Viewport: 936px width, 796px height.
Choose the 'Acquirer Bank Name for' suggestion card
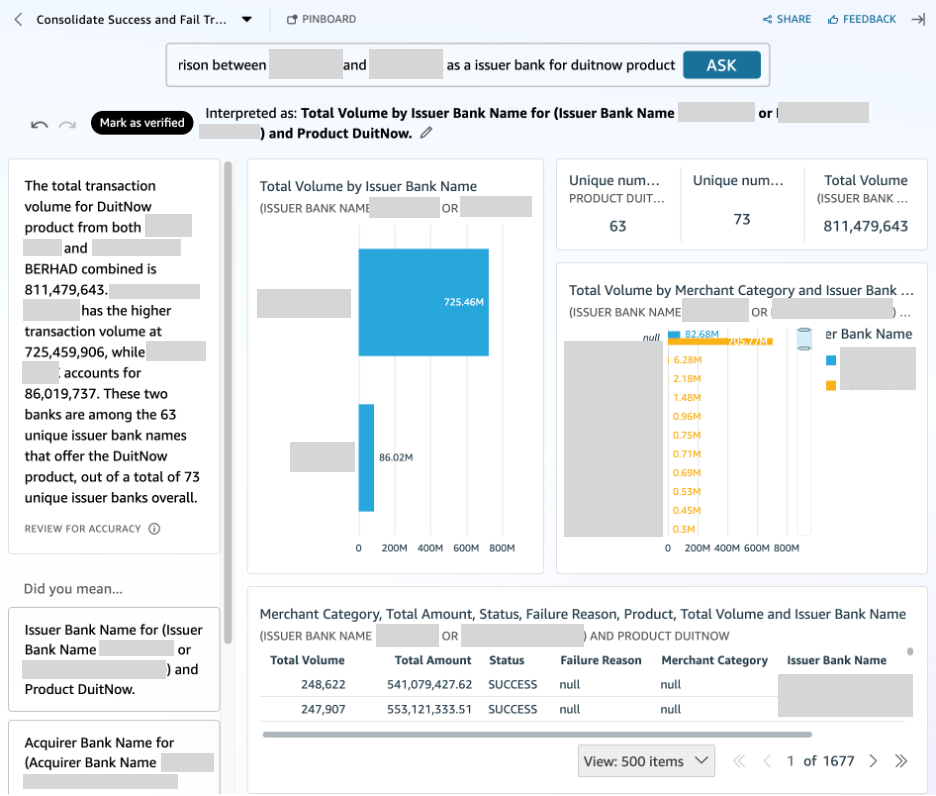point(113,755)
